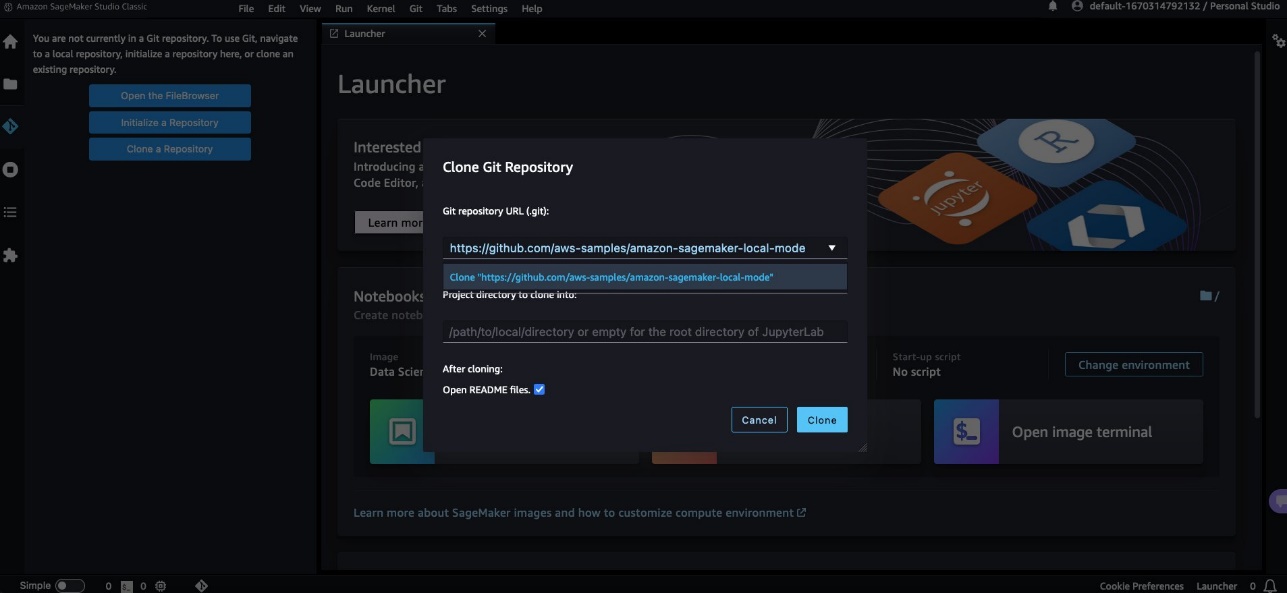Open the File Browser folder icon
The height and width of the screenshot is (593, 1287).
10,84
